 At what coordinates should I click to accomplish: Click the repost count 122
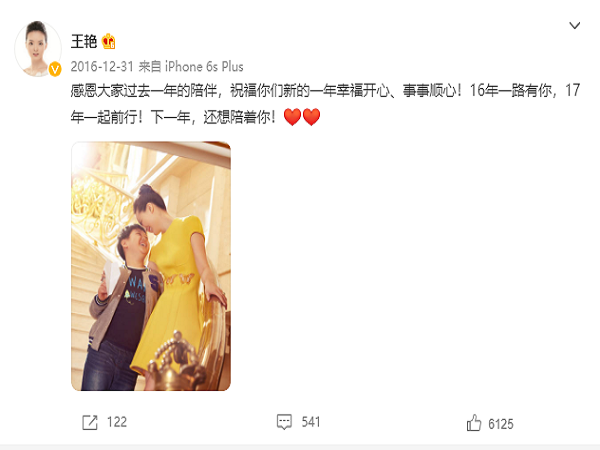(117, 422)
